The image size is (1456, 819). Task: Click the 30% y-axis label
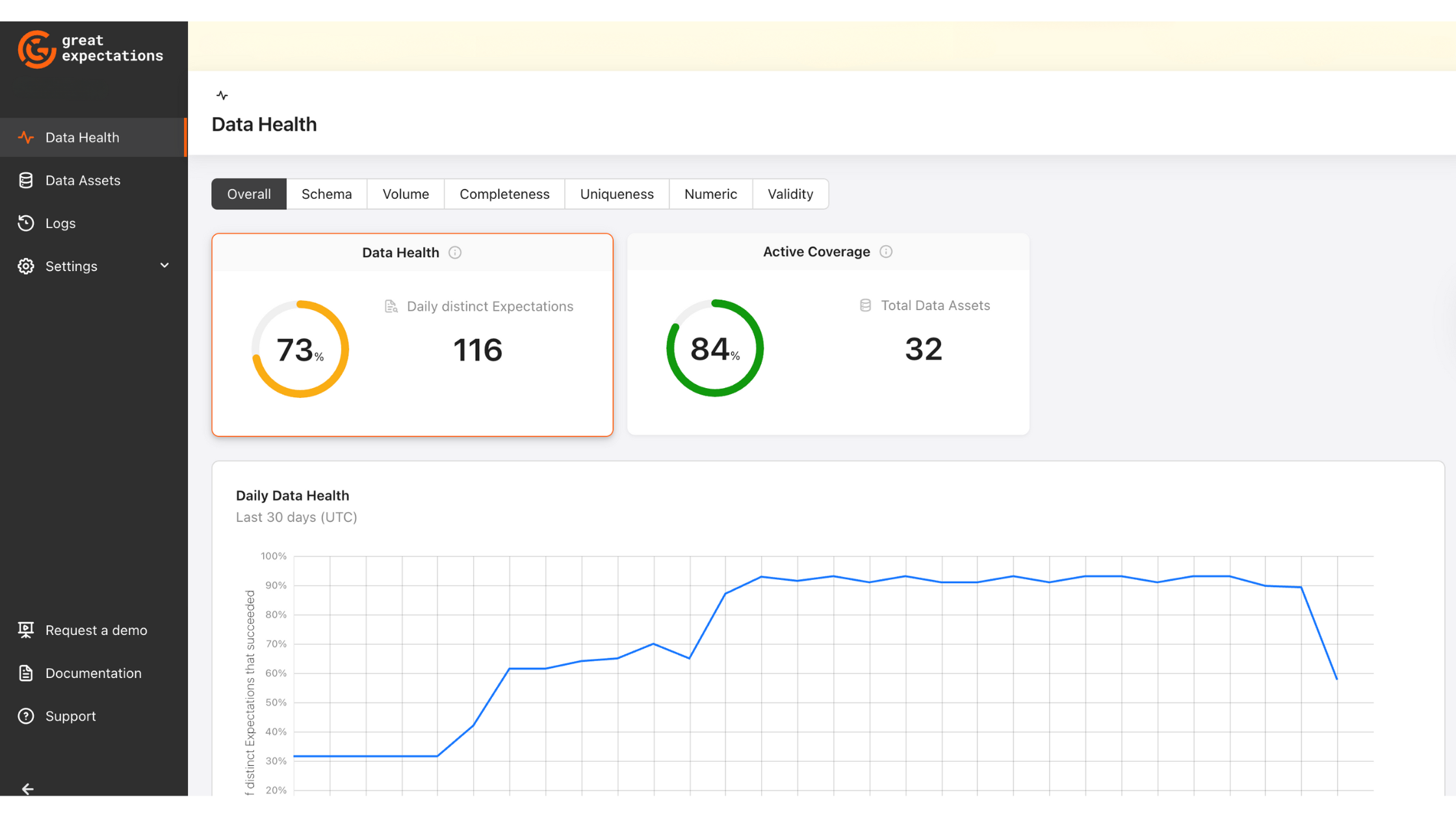point(276,760)
